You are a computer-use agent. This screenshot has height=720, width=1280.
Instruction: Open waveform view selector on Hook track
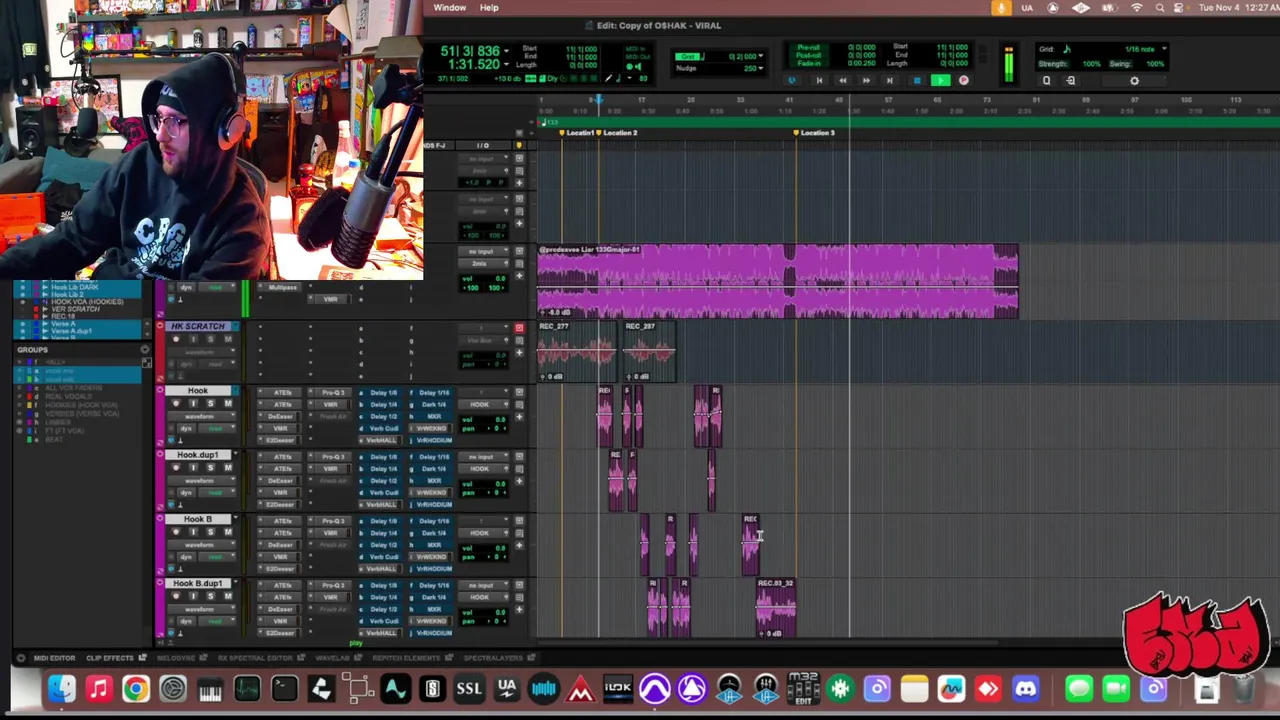pyautogui.click(x=200, y=416)
